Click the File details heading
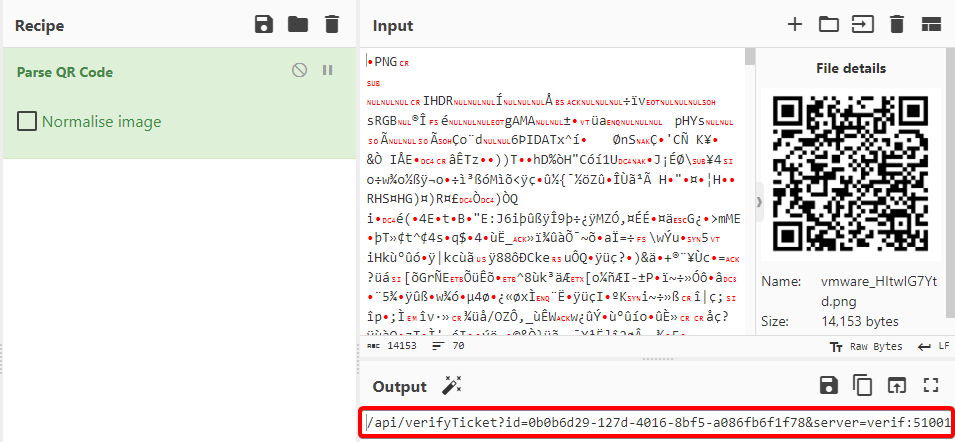 (x=851, y=68)
